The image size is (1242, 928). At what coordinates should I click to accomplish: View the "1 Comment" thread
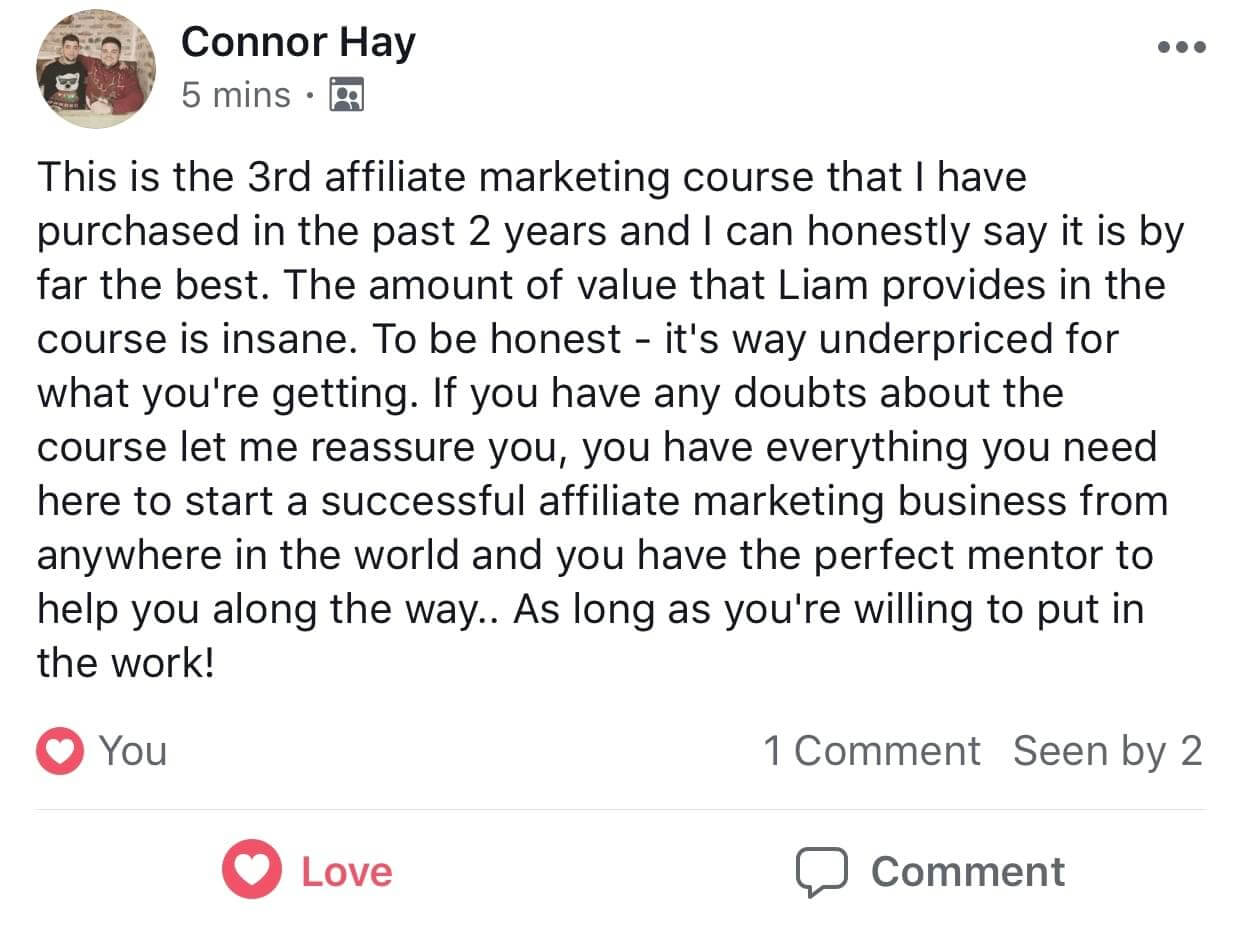point(871,751)
